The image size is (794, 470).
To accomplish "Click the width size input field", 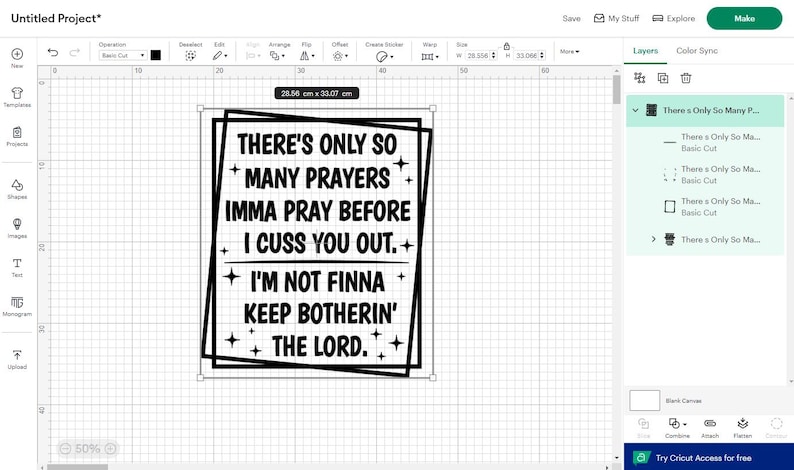I will [478, 56].
